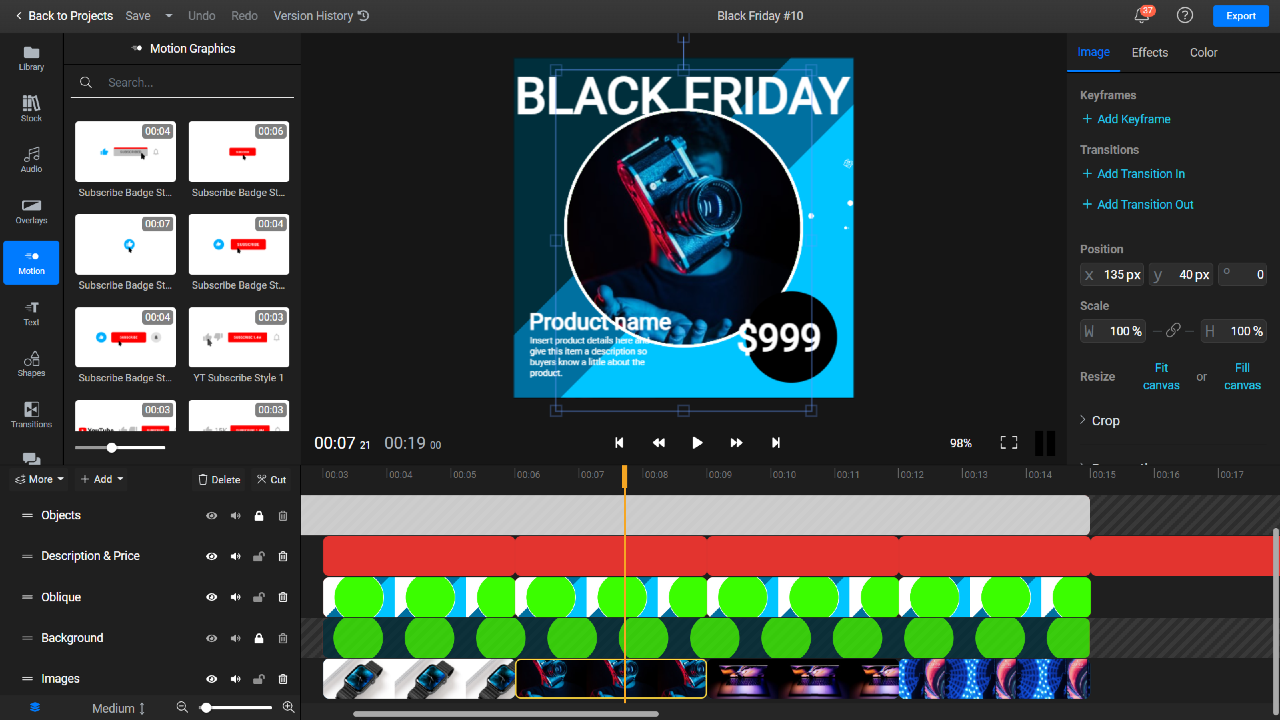Enter fullscreen preview

pos(1009,443)
